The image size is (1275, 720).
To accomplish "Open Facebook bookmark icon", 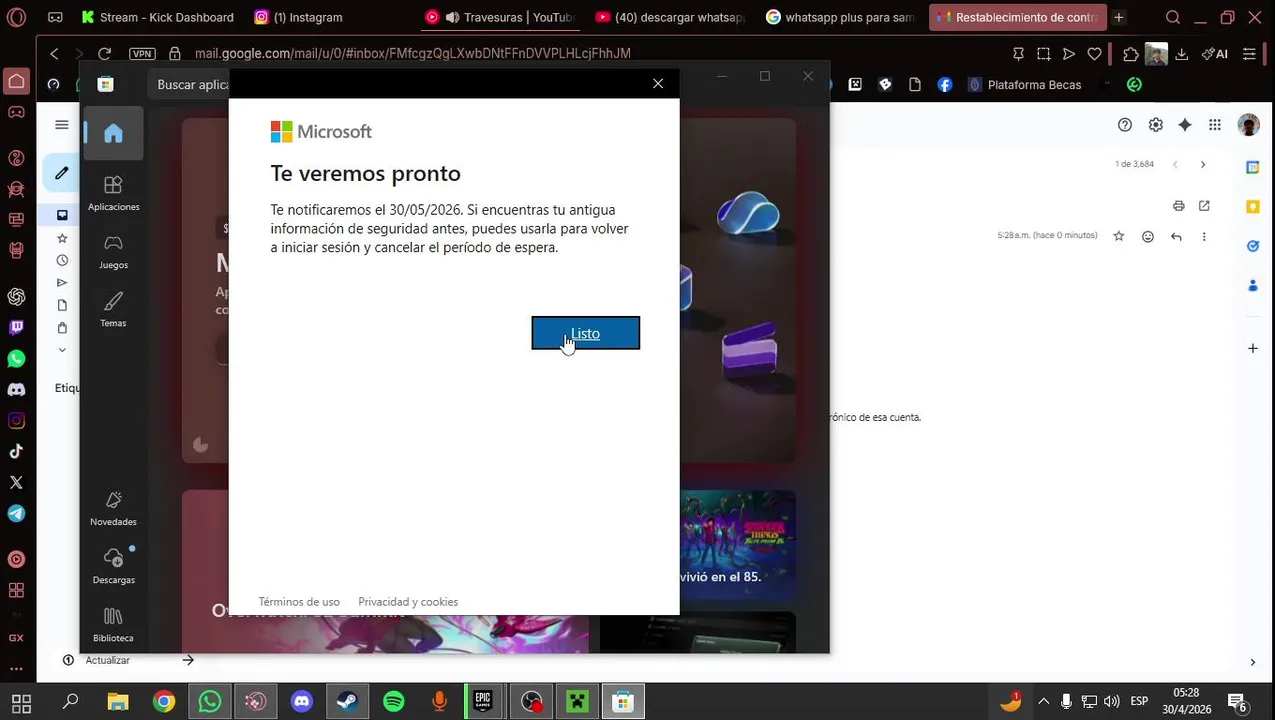I will [x=944, y=85].
